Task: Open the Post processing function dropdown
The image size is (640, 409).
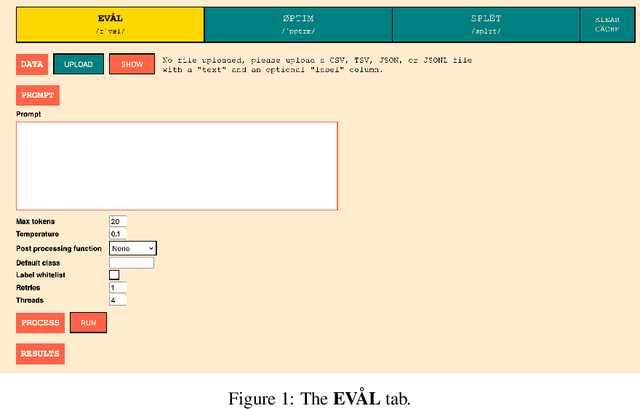Action: point(133,248)
